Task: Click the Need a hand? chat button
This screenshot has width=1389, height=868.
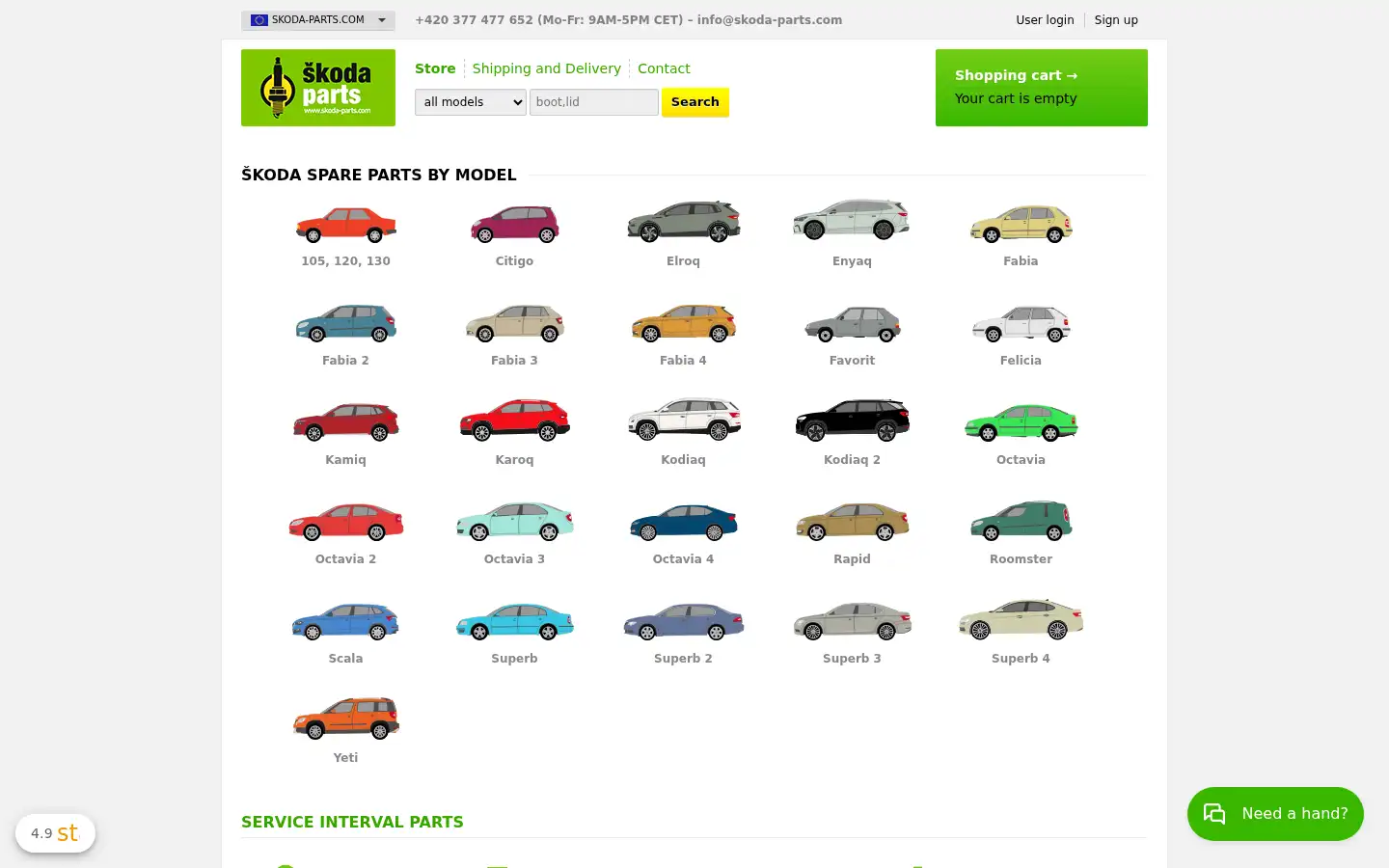Action: coord(1275,814)
